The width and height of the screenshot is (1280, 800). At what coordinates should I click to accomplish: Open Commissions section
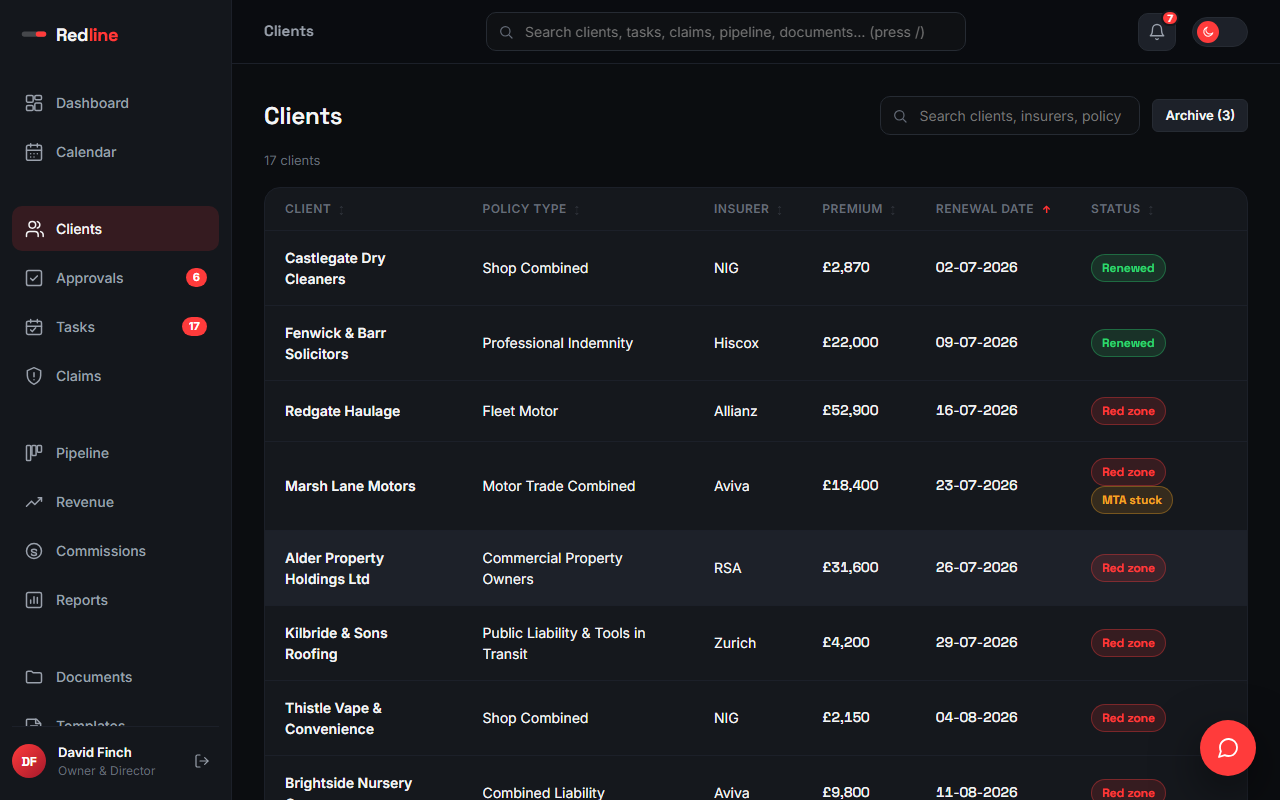[x=115, y=551]
